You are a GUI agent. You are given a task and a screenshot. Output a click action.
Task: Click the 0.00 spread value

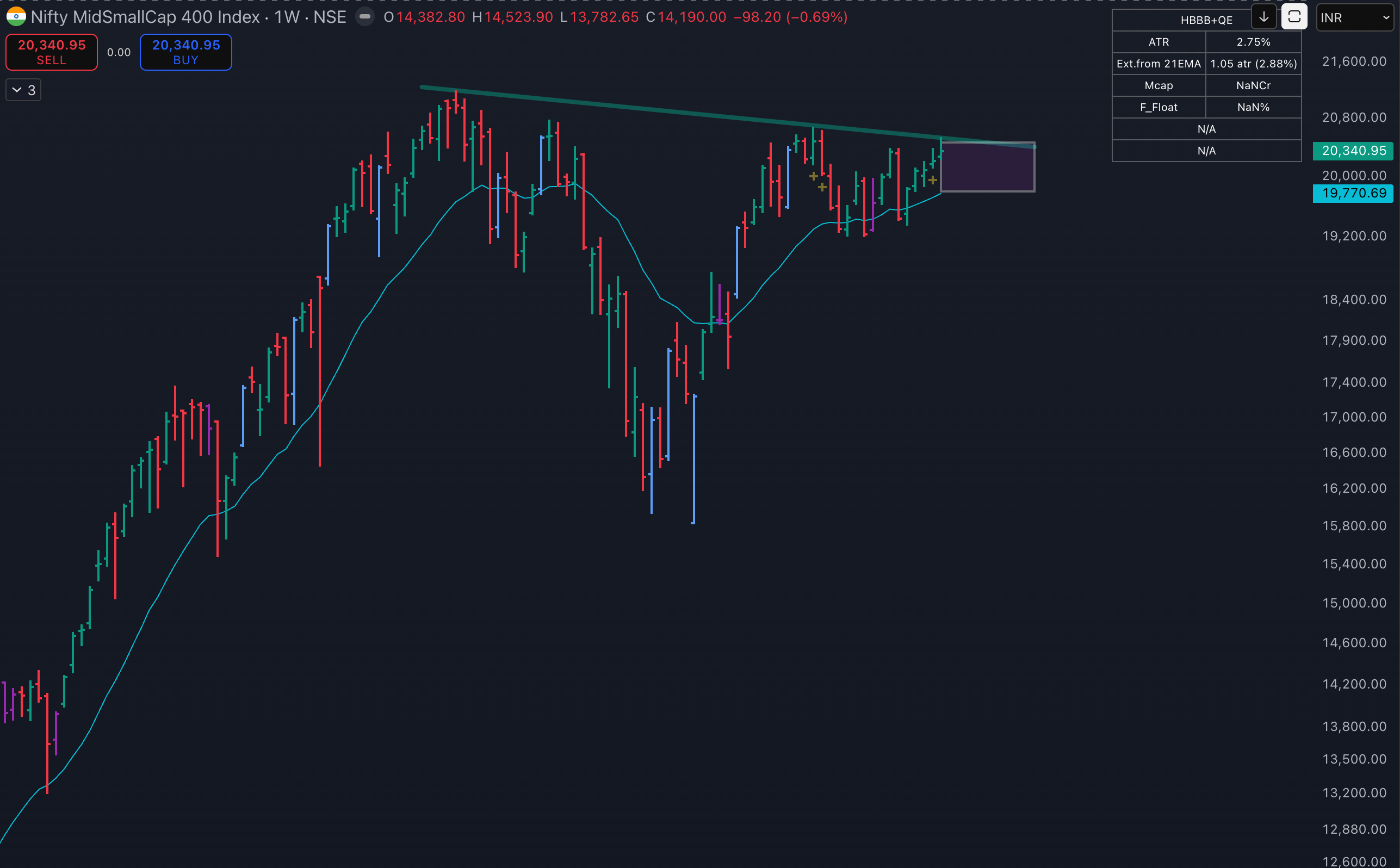119,52
